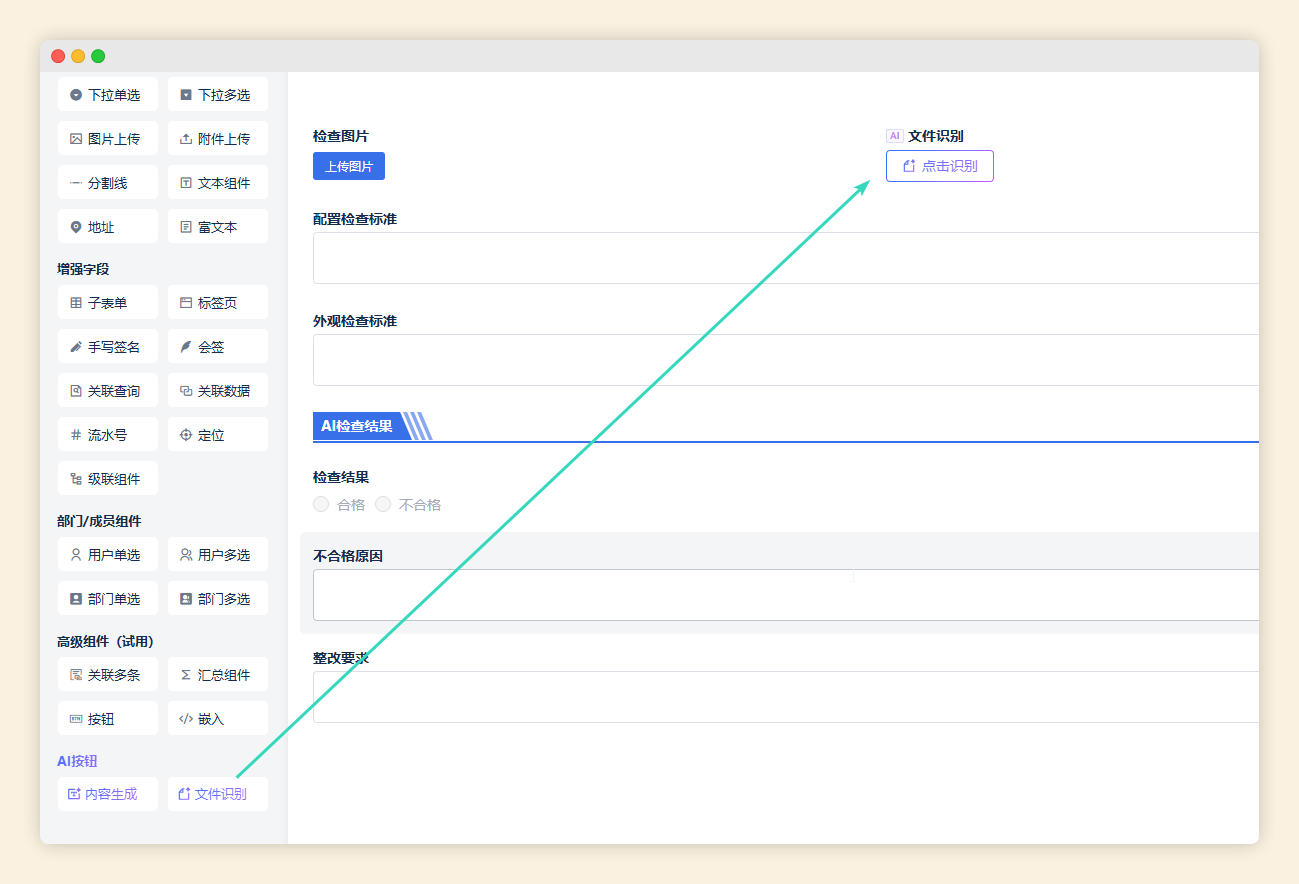The image size is (1299, 884).
Task: Add the 下拉多选 multi-select component
Action: [x=218, y=95]
